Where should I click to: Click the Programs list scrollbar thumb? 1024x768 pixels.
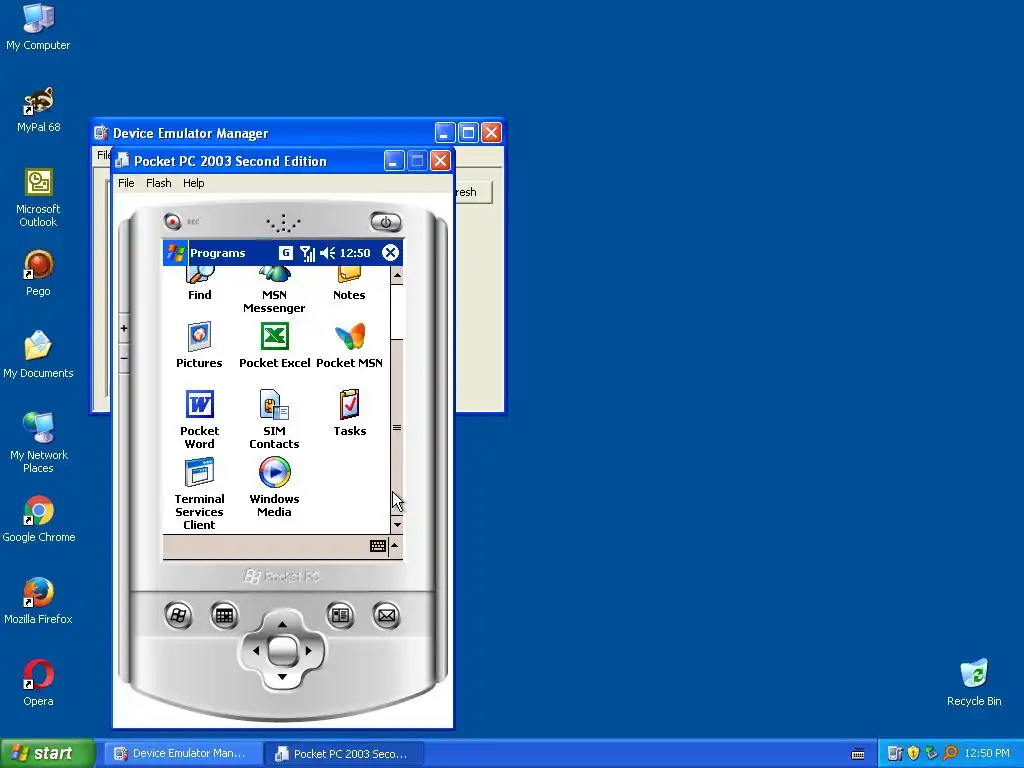(x=396, y=428)
